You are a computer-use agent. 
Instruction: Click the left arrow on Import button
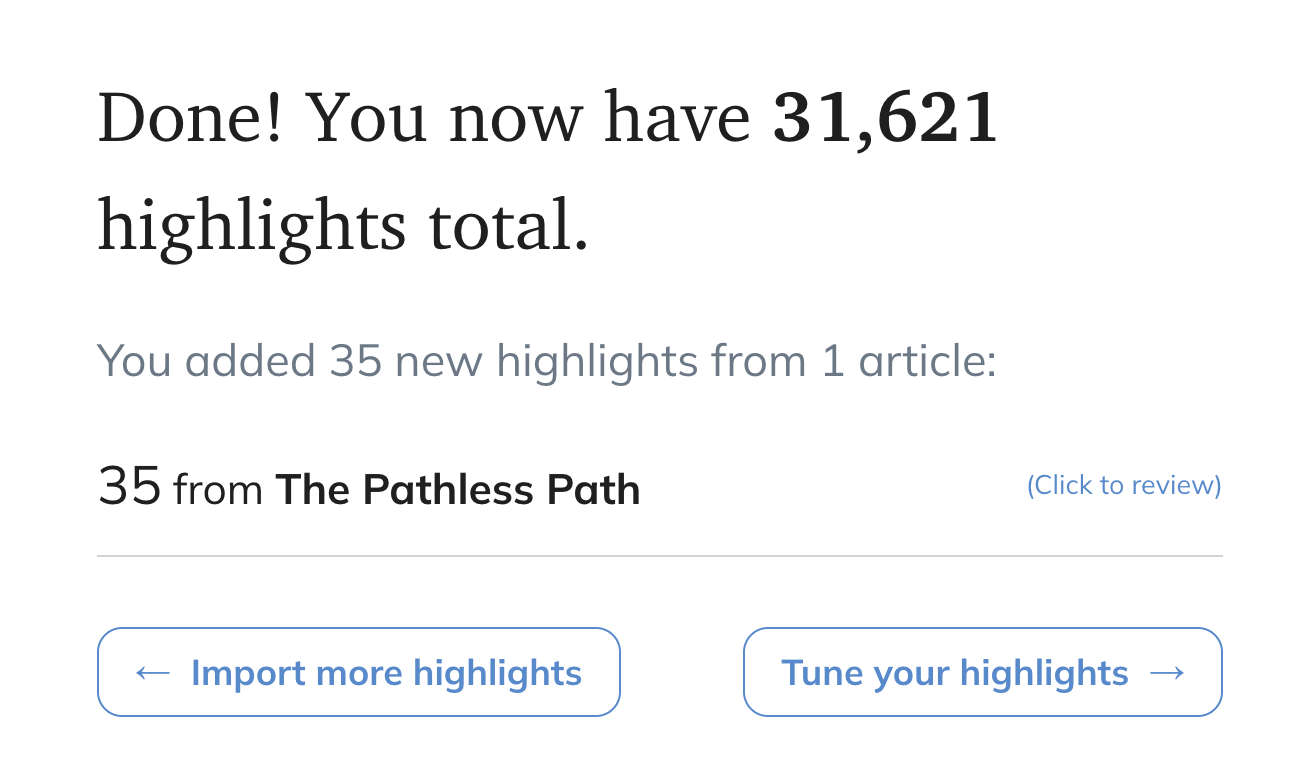(152, 673)
